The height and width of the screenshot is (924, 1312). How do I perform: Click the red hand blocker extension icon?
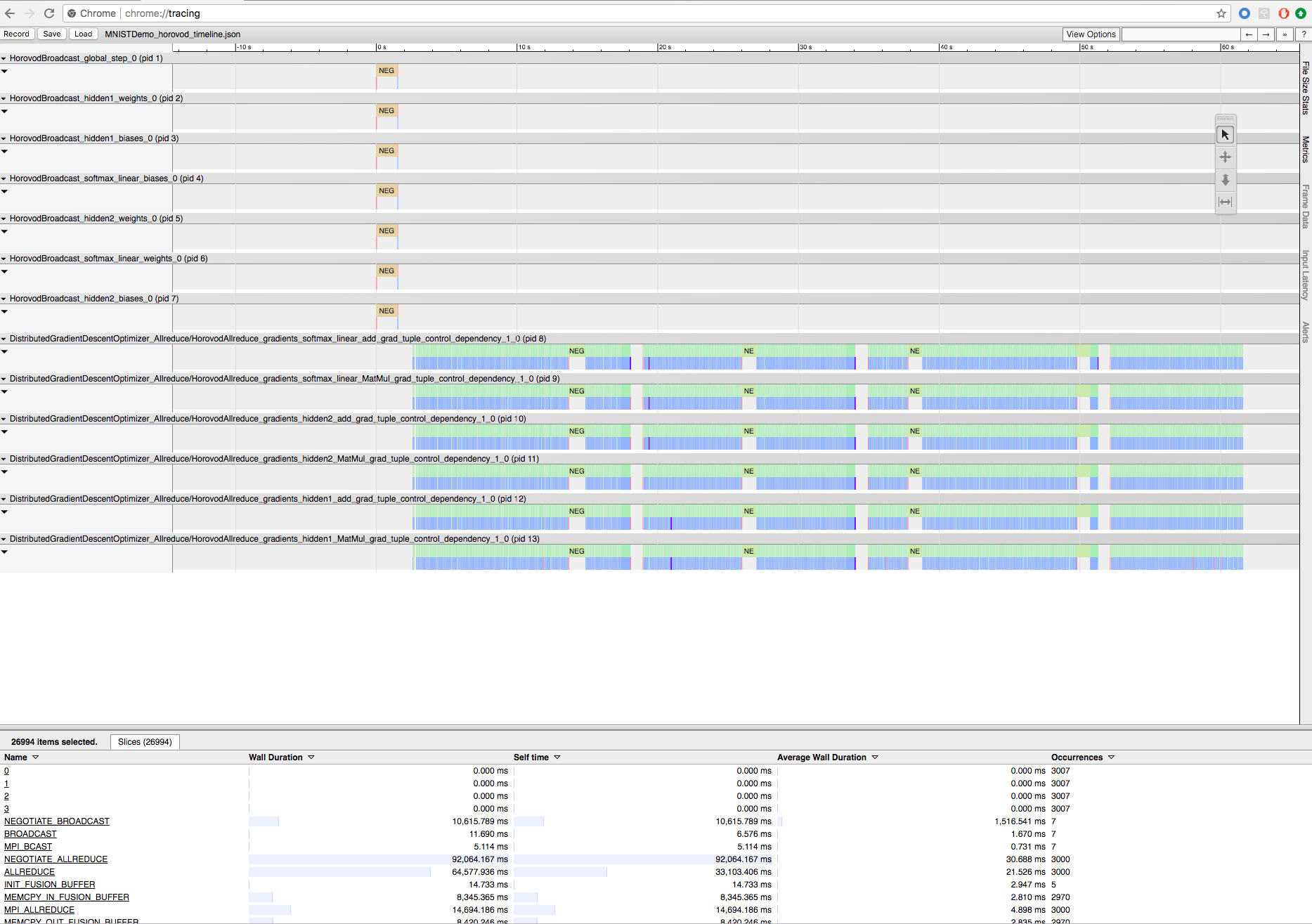pyautogui.click(x=1283, y=13)
